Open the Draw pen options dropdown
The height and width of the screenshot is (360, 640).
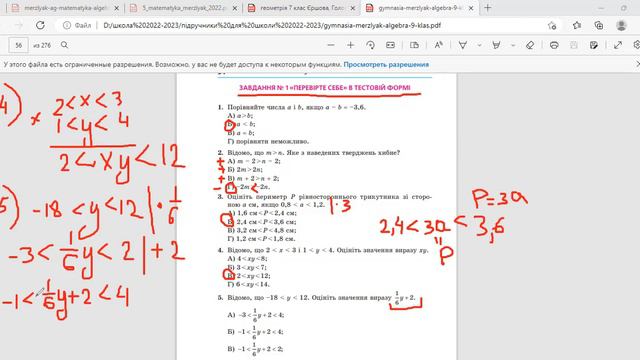coord(479,45)
